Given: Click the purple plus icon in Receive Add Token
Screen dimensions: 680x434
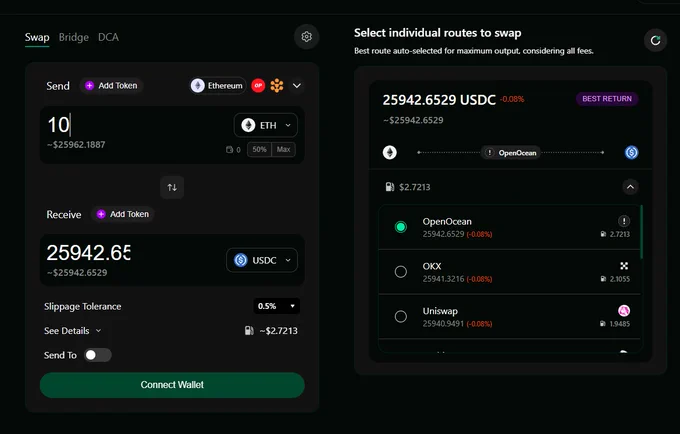Looking at the screenshot, I should (101, 214).
